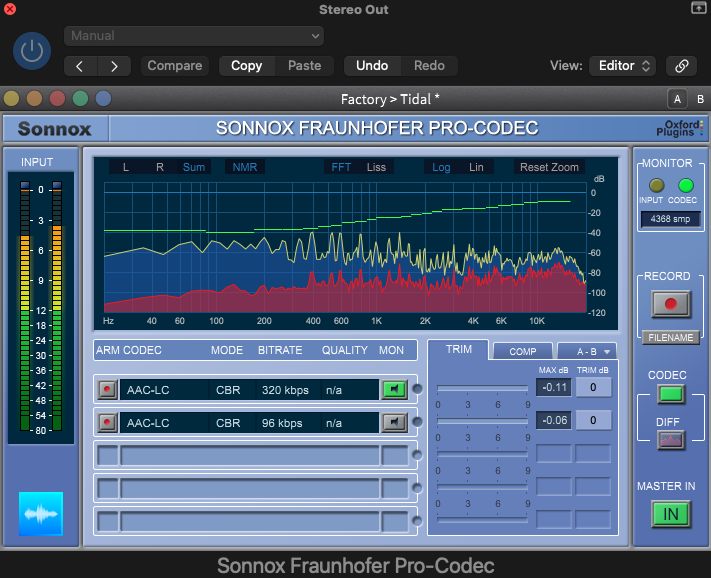Open the View Editor dropdown
This screenshot has height=578, width=711.
[x=623, y=66]
